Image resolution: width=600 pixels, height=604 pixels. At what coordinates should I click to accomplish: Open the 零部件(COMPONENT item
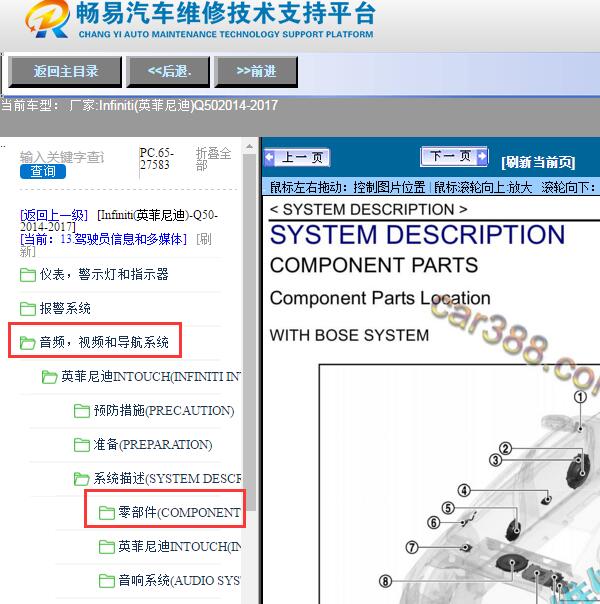click(x=179, y=512)
